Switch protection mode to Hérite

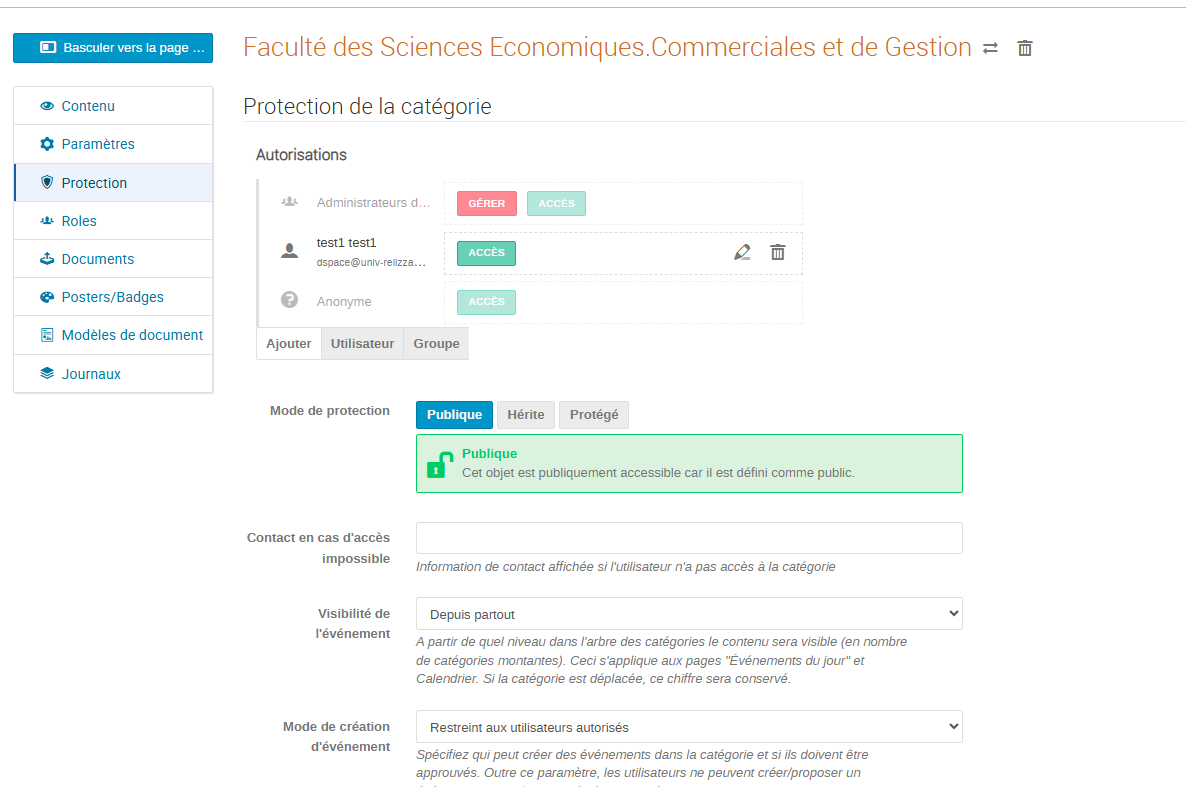point(525,415)
